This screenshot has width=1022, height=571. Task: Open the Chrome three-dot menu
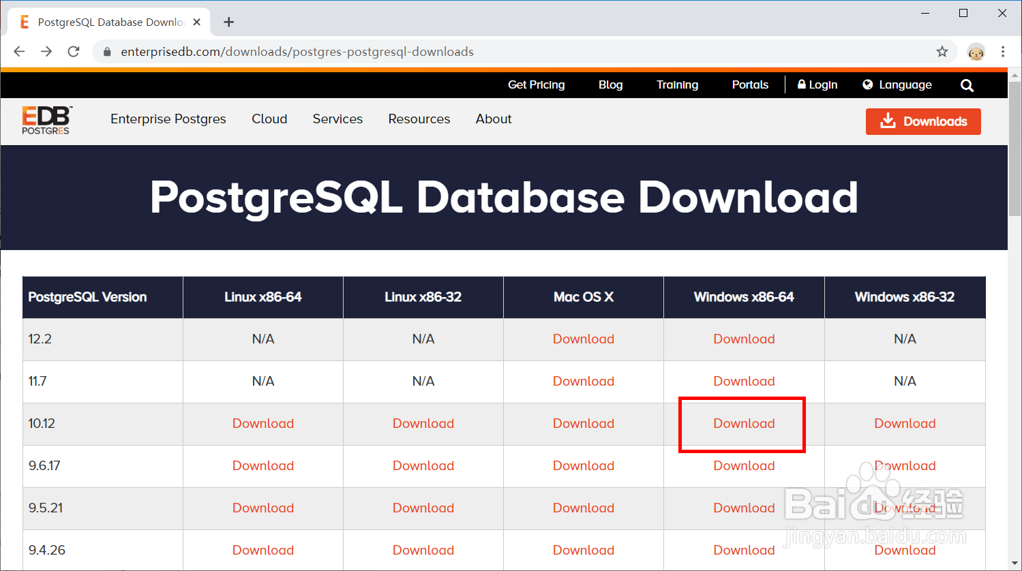click(1003, 51)
